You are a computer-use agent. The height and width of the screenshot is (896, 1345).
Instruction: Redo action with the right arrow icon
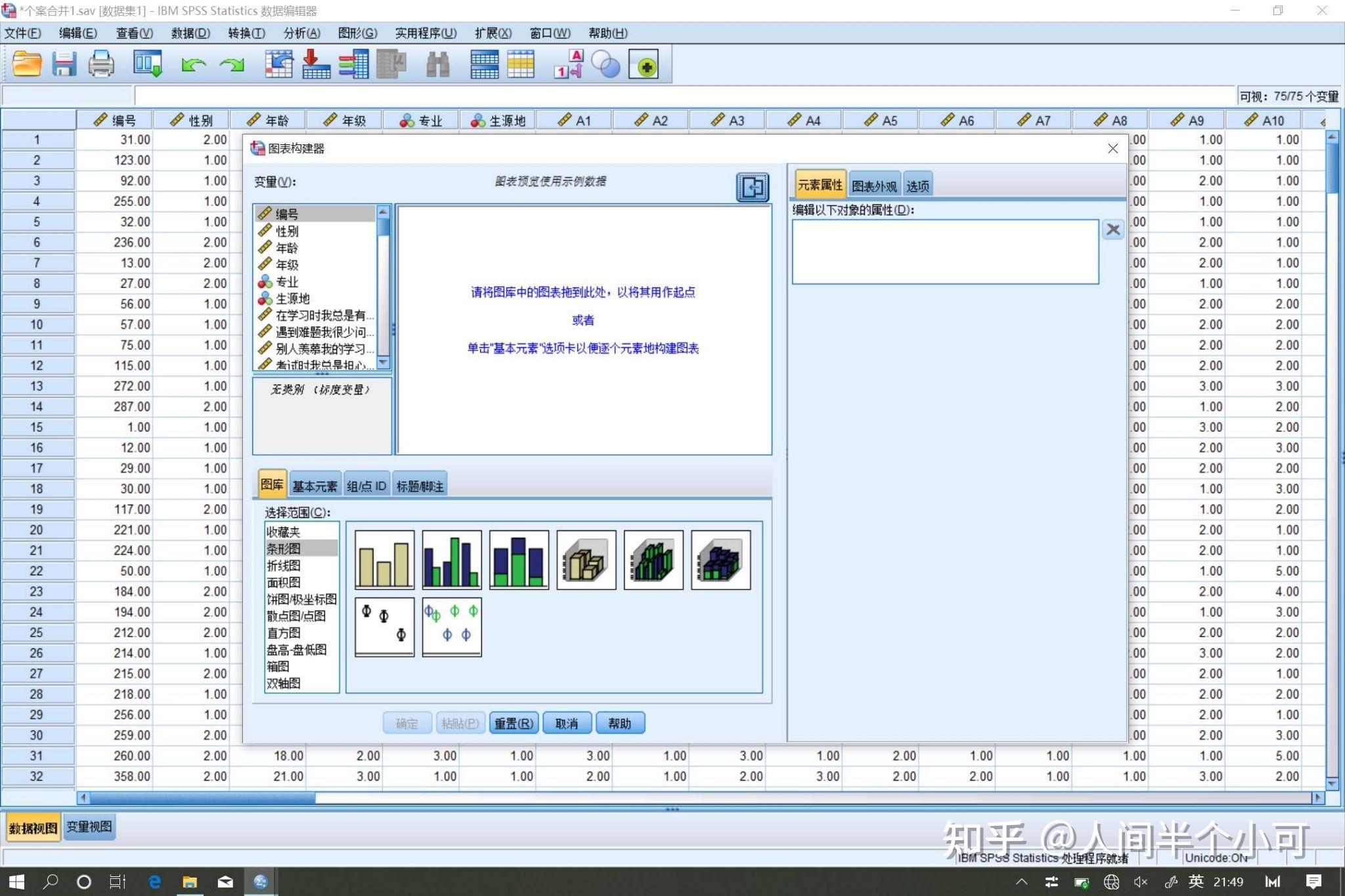point(231,64)
